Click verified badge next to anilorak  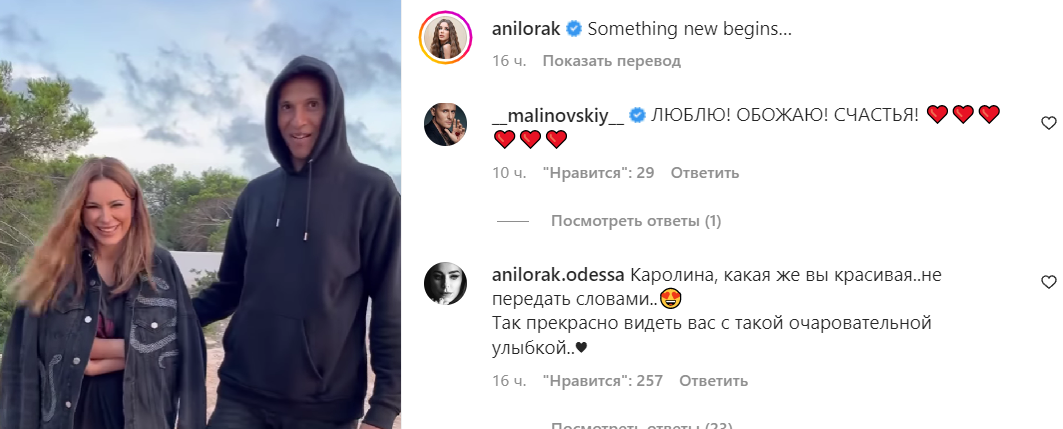[574, 29]
